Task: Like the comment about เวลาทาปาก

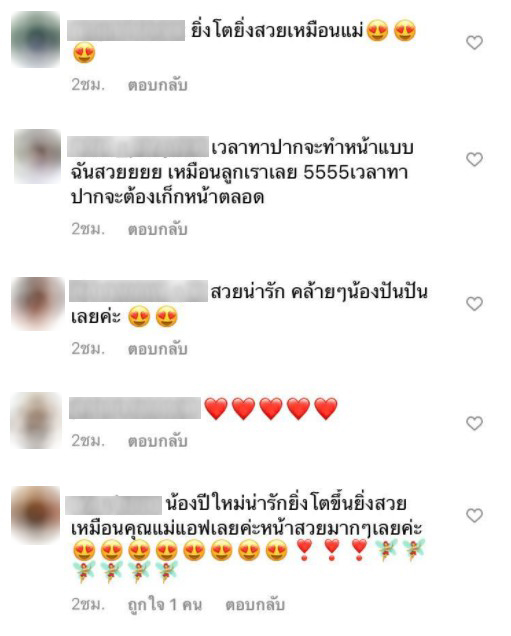Action: [474, 159]
